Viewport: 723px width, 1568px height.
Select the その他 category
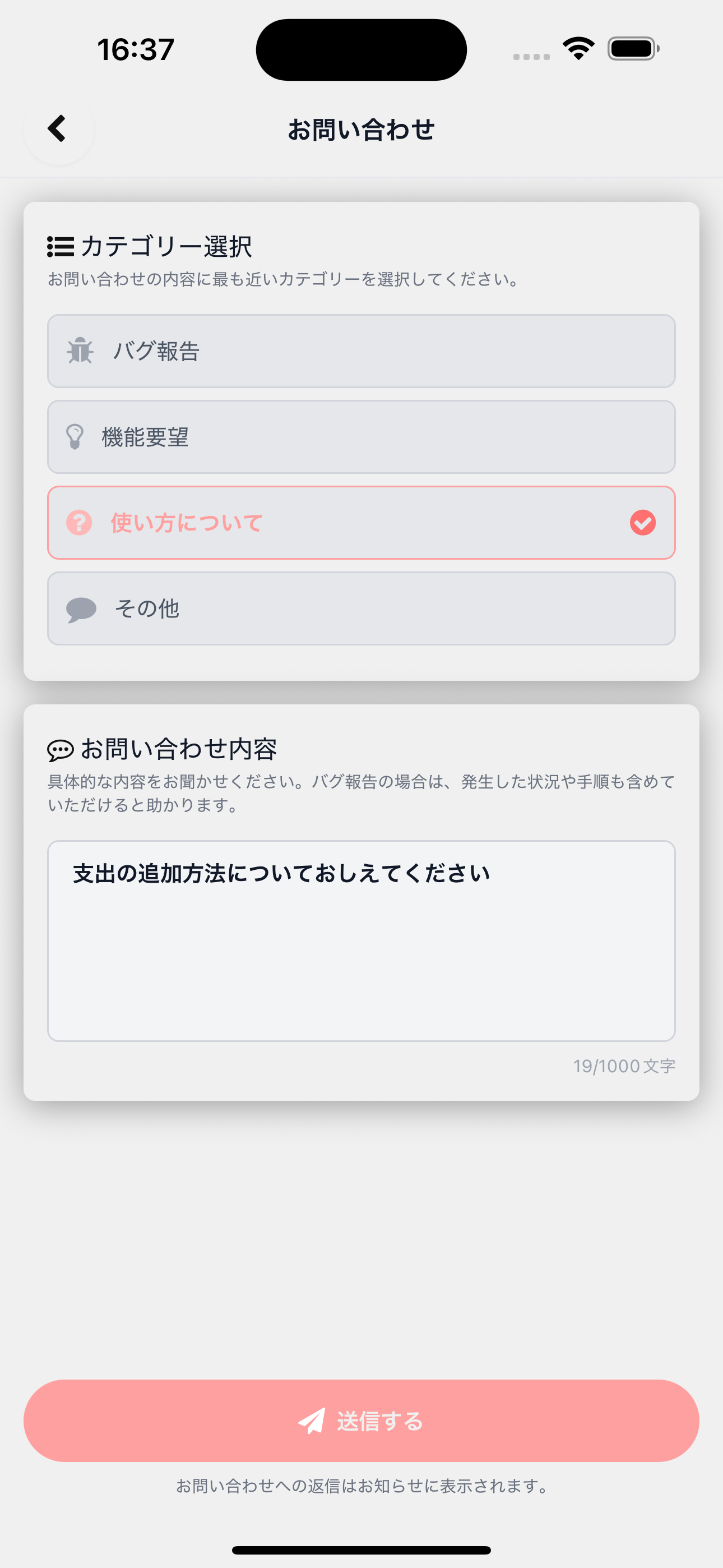pyautogui.click(x=361, y=608)
